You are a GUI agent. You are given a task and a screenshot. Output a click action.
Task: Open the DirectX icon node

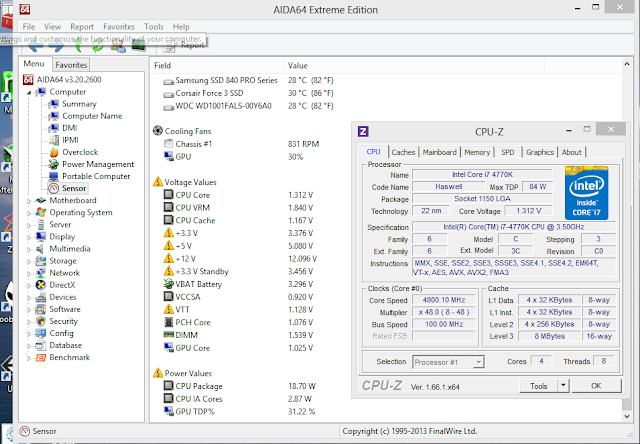coord(41,285)
